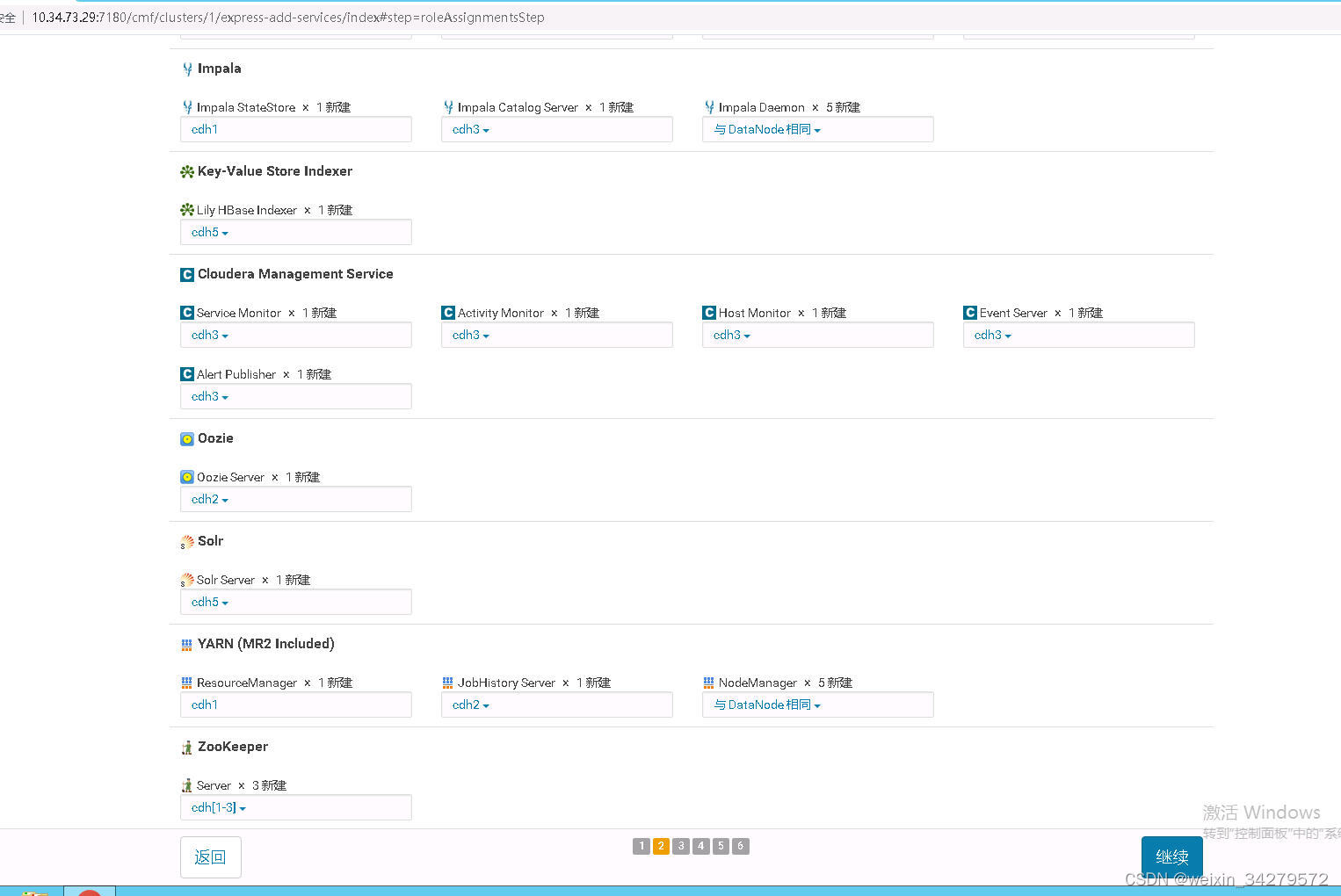This screenshot has height=896, width=1341.
Task: Click the Activity Monitor role icon
Action: click(x=448, y=313)
